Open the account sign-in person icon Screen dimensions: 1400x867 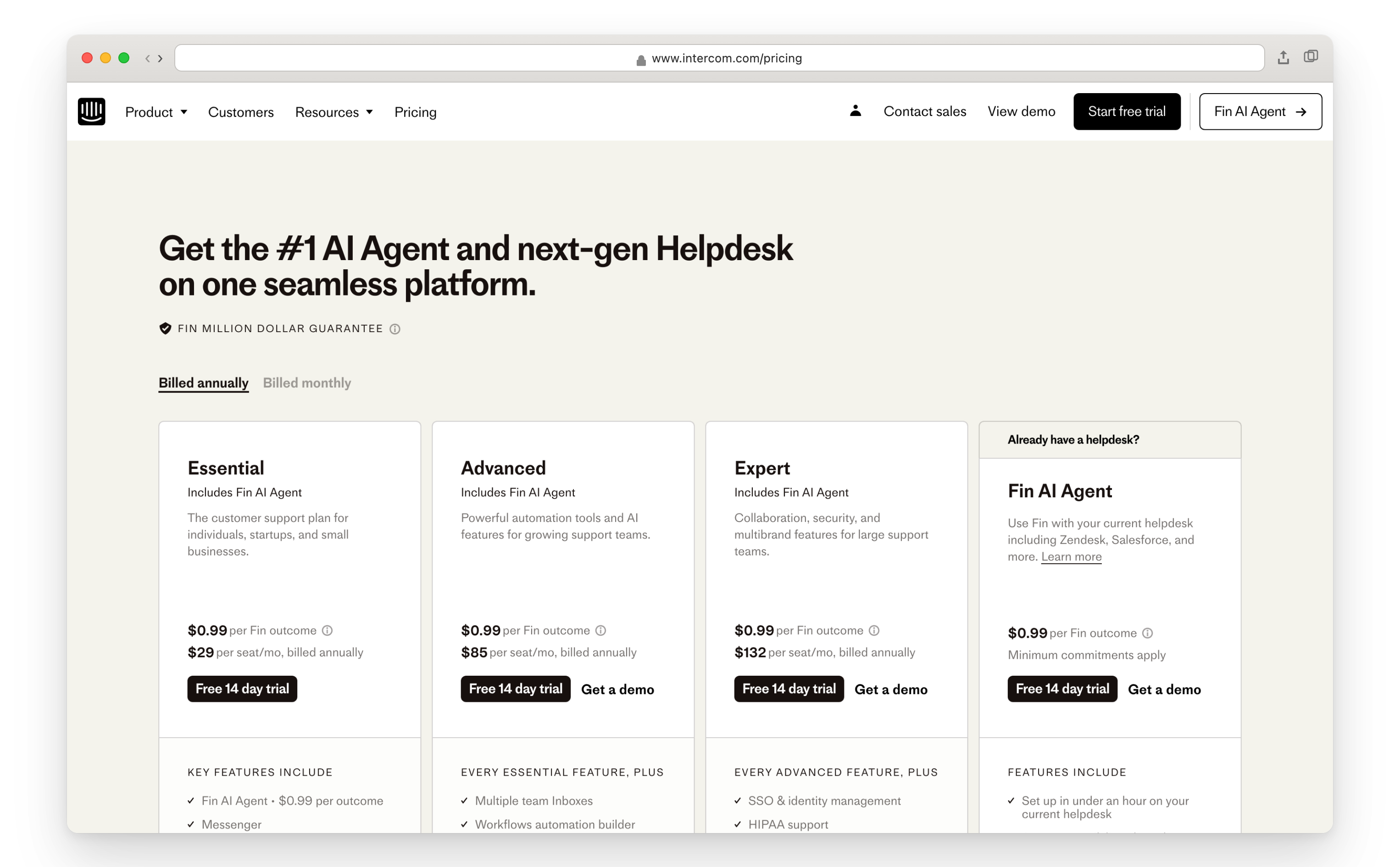coord(856,111)
